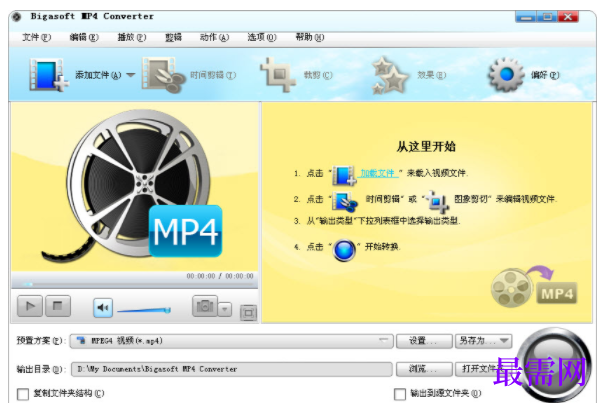
Task: Click the Add File (添加文件) film icon
Action: coord(48,75)
